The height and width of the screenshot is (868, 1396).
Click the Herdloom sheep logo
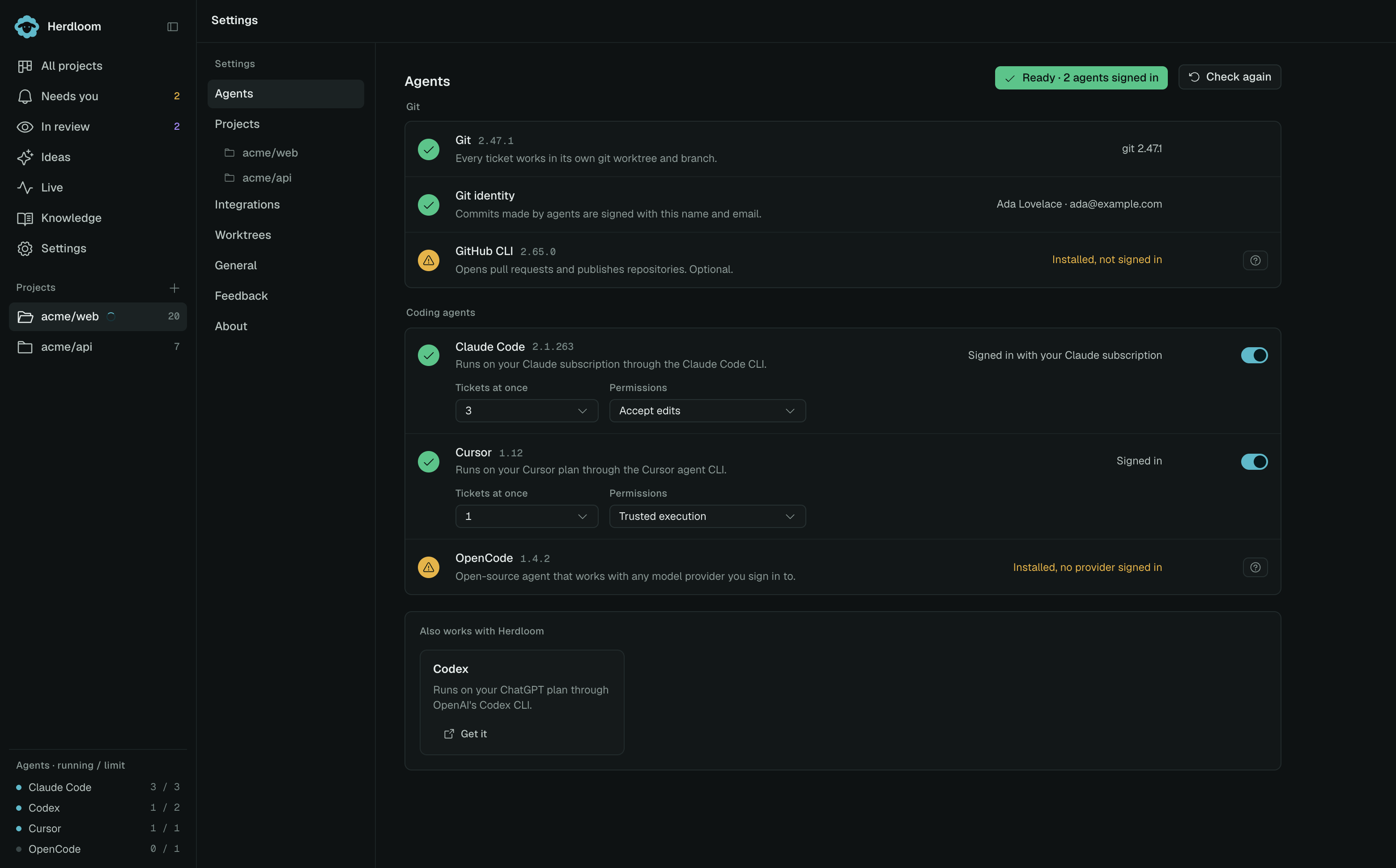pos(26,26)
